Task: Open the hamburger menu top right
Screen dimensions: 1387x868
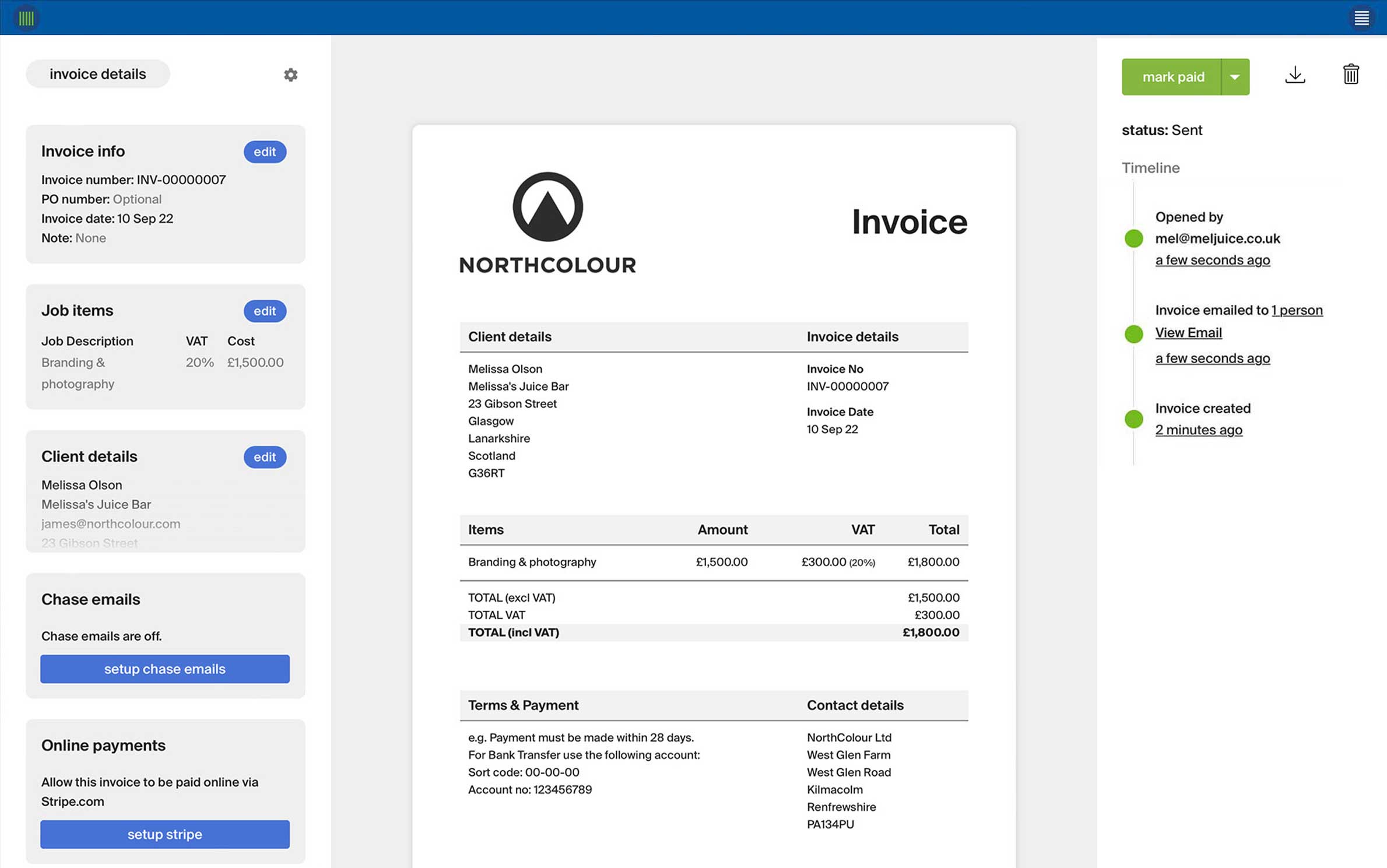Action: click(x=1362, y=17)
